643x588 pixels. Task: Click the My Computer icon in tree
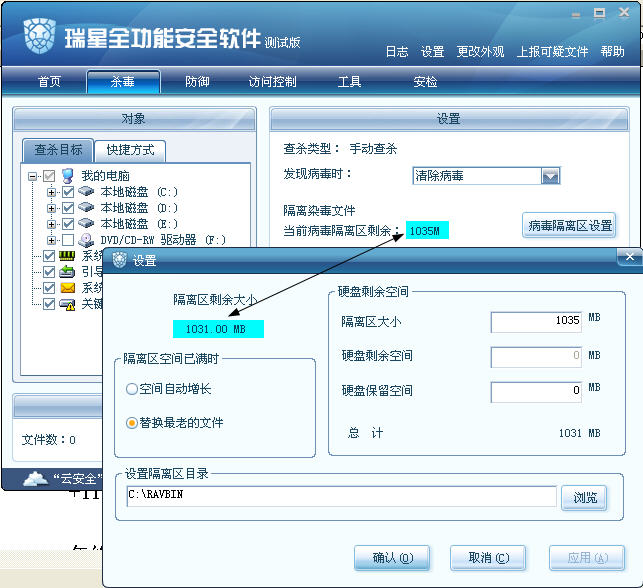(x=67, y=175)
